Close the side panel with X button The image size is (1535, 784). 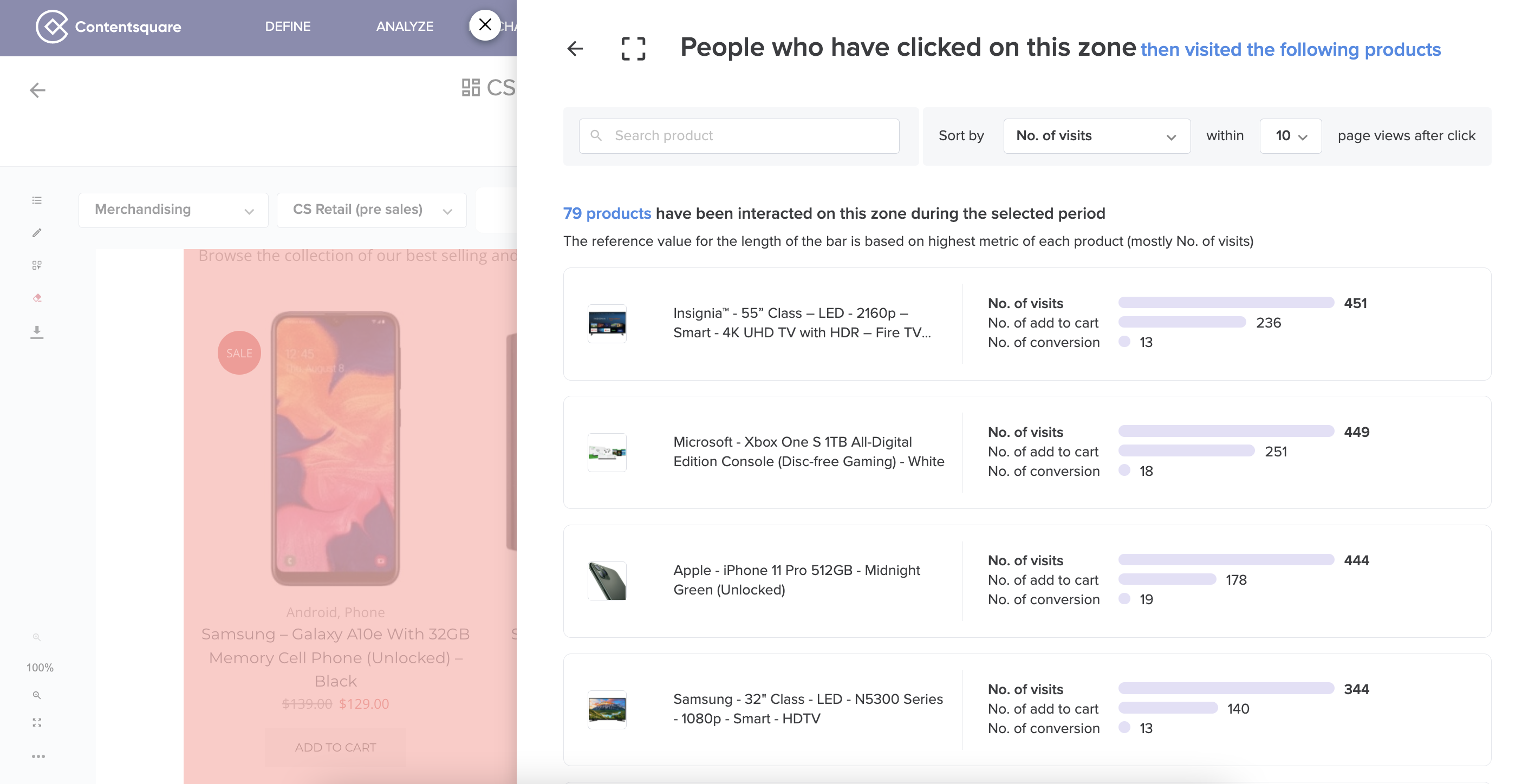(x=485, y=25)
